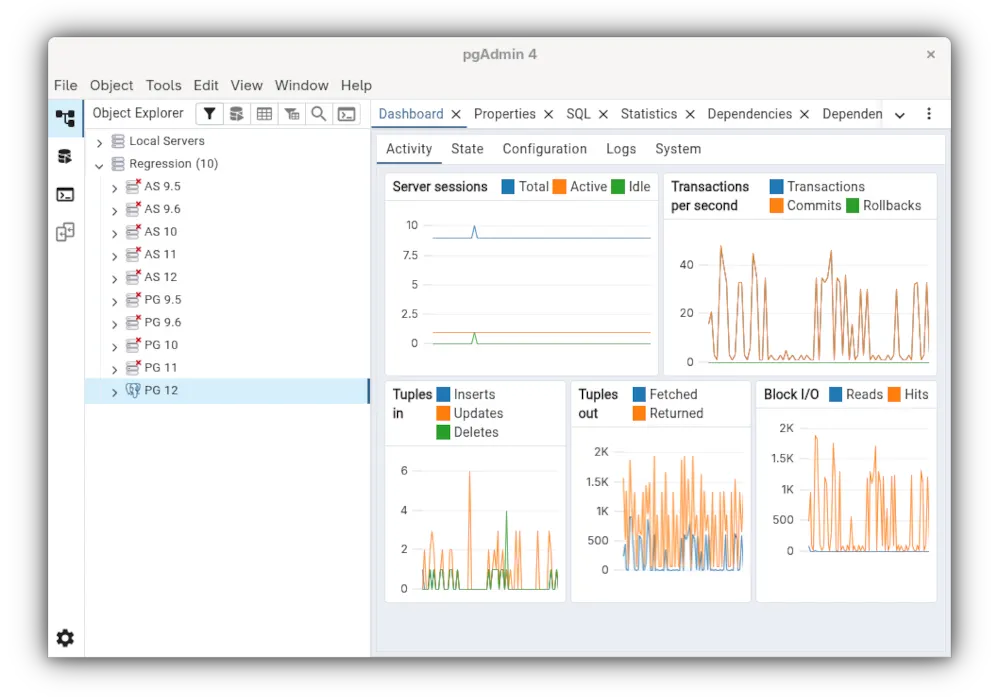Click blue Total legend swatch in Server sessions
The height and width of the screenshot is (700, 1000).
(x=508, y=187)
